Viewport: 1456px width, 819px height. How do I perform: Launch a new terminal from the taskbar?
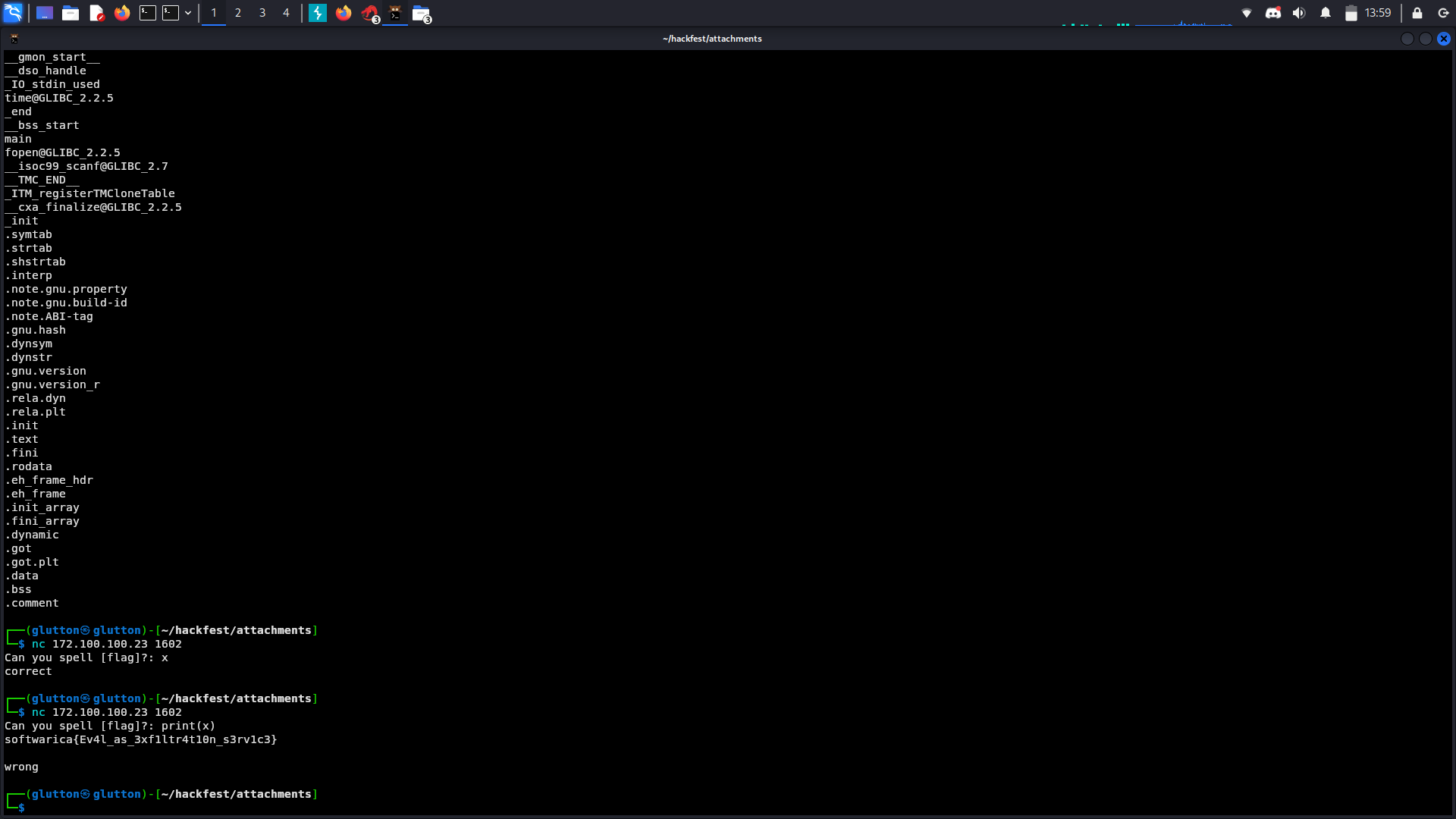pos(148,13)
